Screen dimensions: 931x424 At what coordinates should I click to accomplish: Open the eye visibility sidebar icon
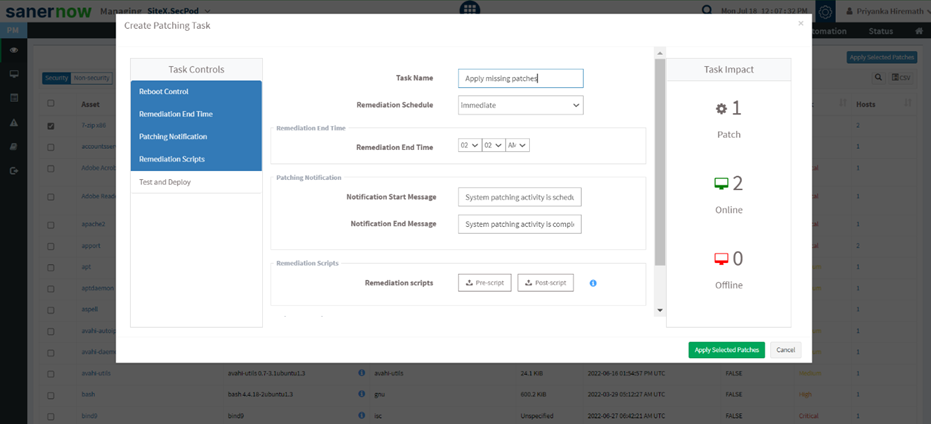click(x=14, y=50)
